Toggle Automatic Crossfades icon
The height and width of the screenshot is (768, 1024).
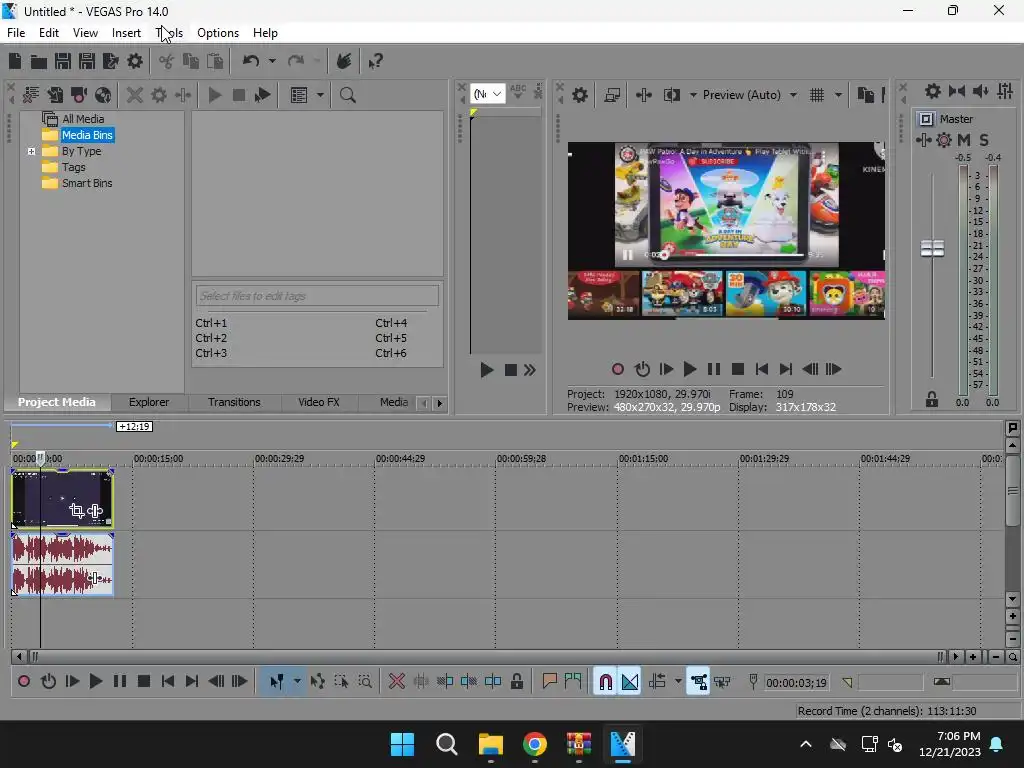pyautogui.click(x=630, y=682)
